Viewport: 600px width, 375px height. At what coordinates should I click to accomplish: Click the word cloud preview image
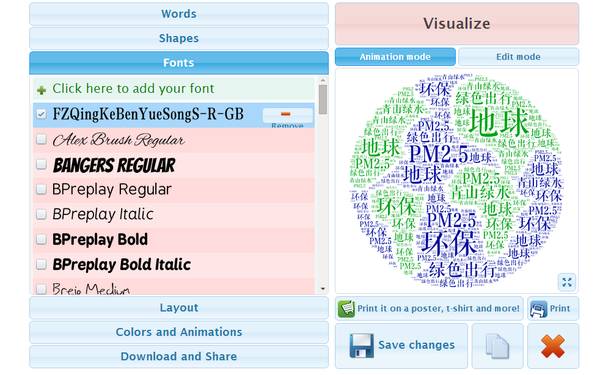457,181
